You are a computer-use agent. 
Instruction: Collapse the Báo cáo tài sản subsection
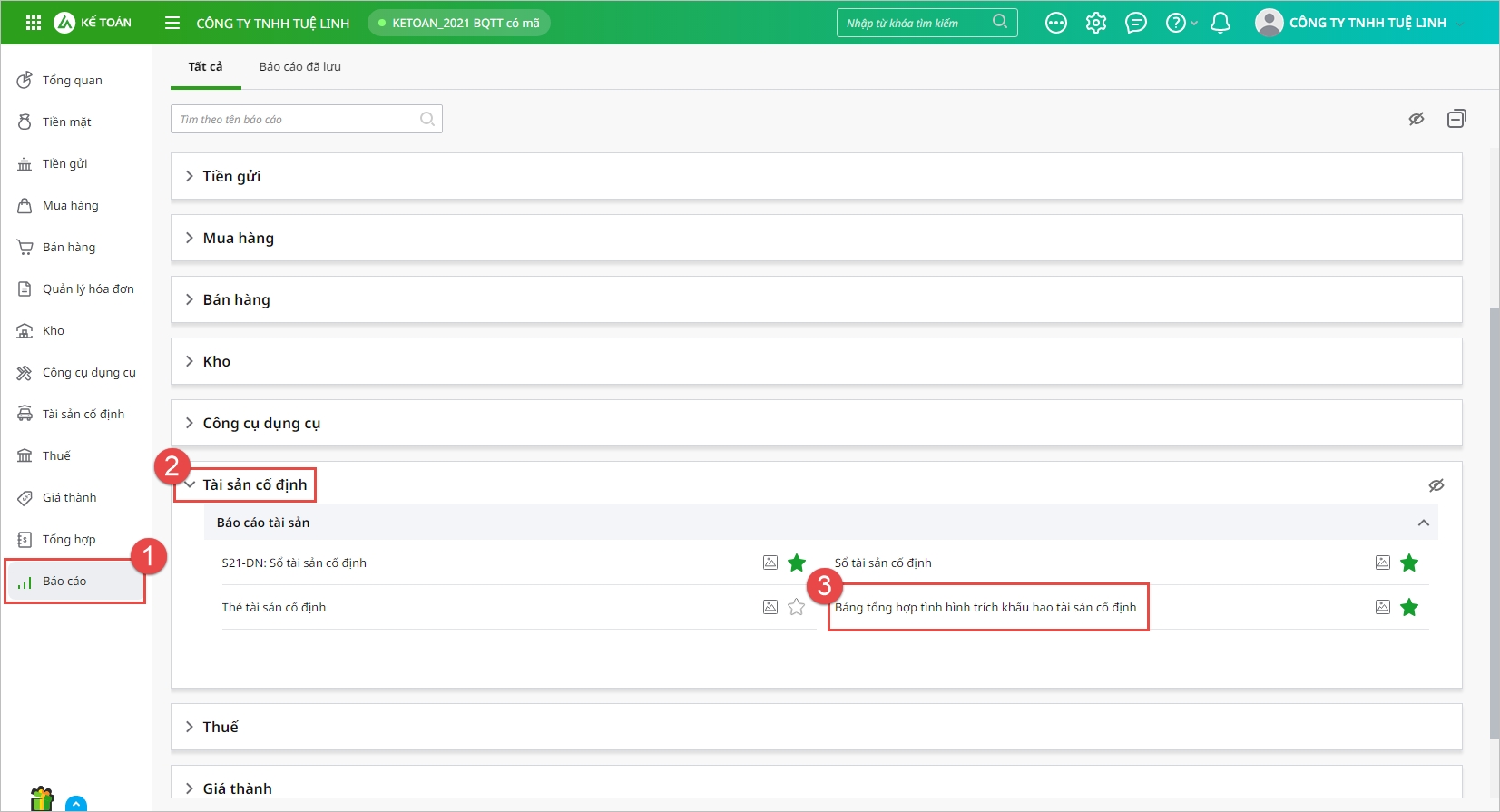click(x=1423, y=523)
